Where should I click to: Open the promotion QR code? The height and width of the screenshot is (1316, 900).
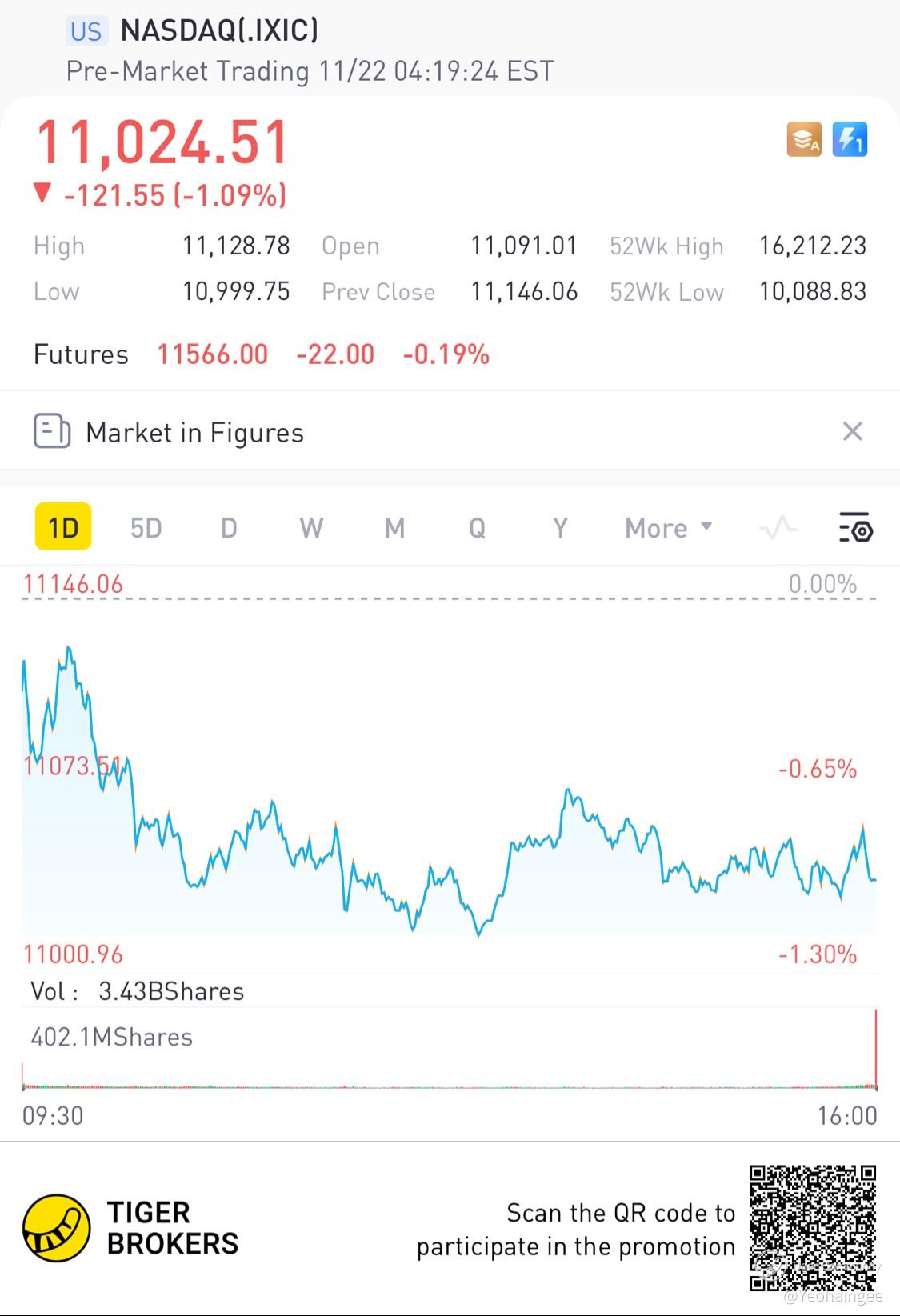click(x=813, y=1228)
